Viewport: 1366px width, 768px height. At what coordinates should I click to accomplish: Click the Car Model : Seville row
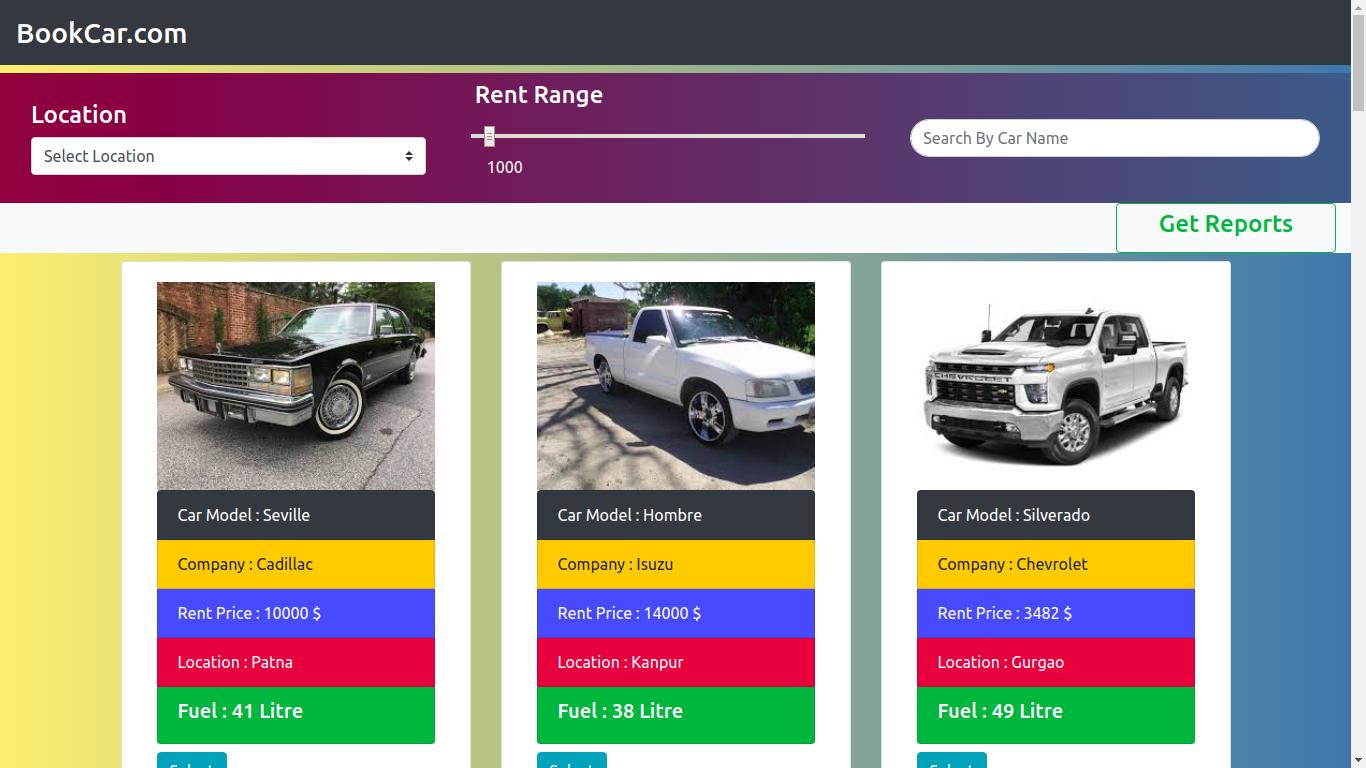(x=296, y=515)
